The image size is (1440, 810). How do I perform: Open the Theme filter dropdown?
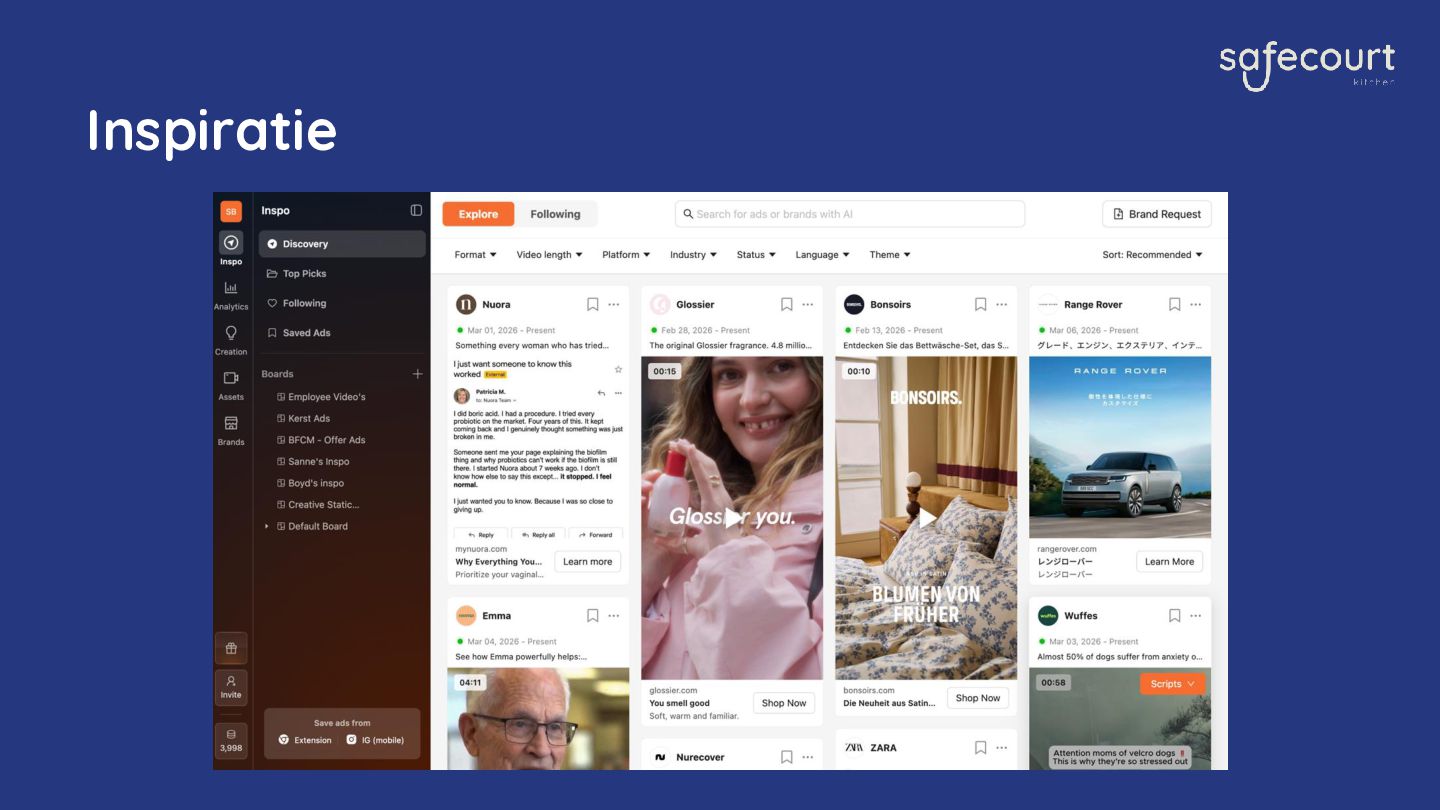click(890, 255)
